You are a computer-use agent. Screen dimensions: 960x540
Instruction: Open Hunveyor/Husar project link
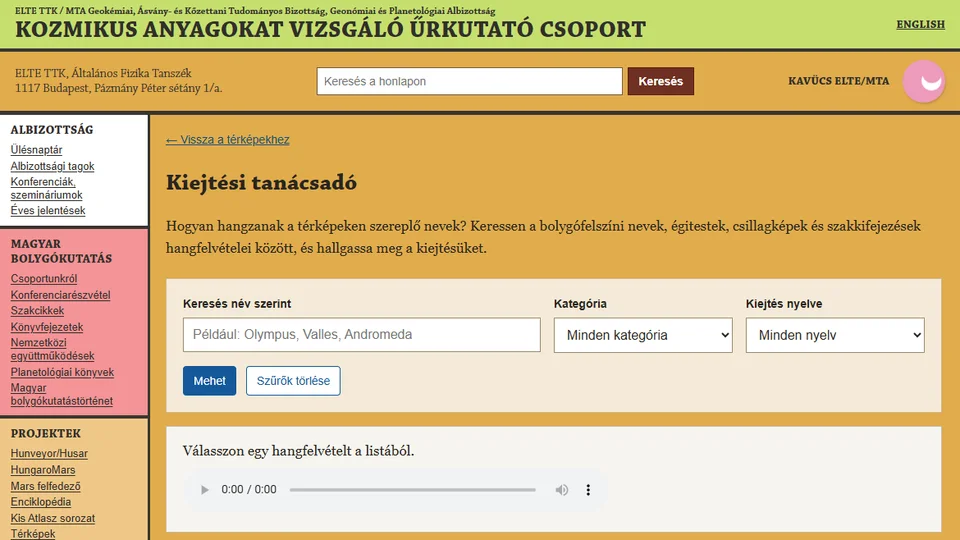click(x=49, y=454)
